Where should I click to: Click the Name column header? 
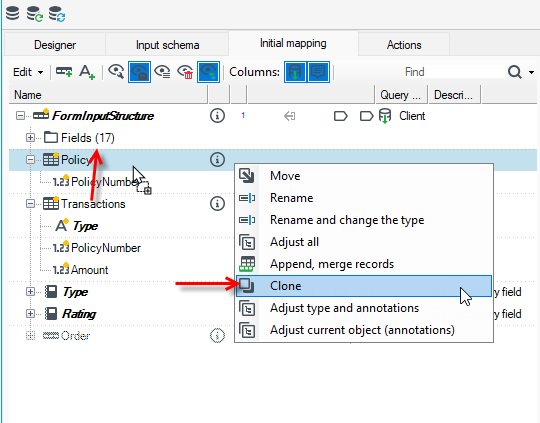(108, 95)
